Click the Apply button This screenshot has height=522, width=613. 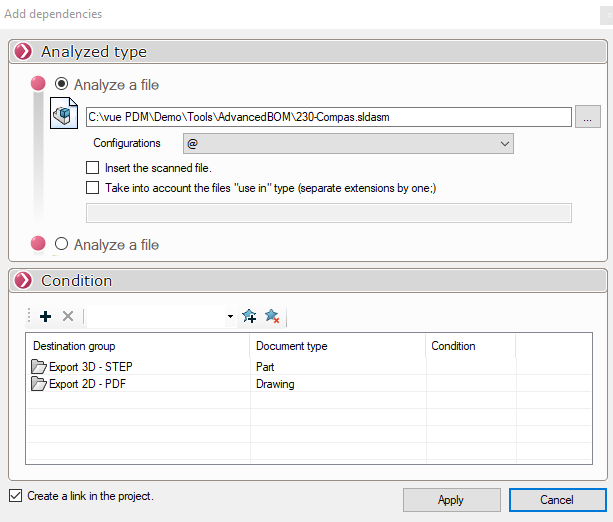[x=450, y=500]
